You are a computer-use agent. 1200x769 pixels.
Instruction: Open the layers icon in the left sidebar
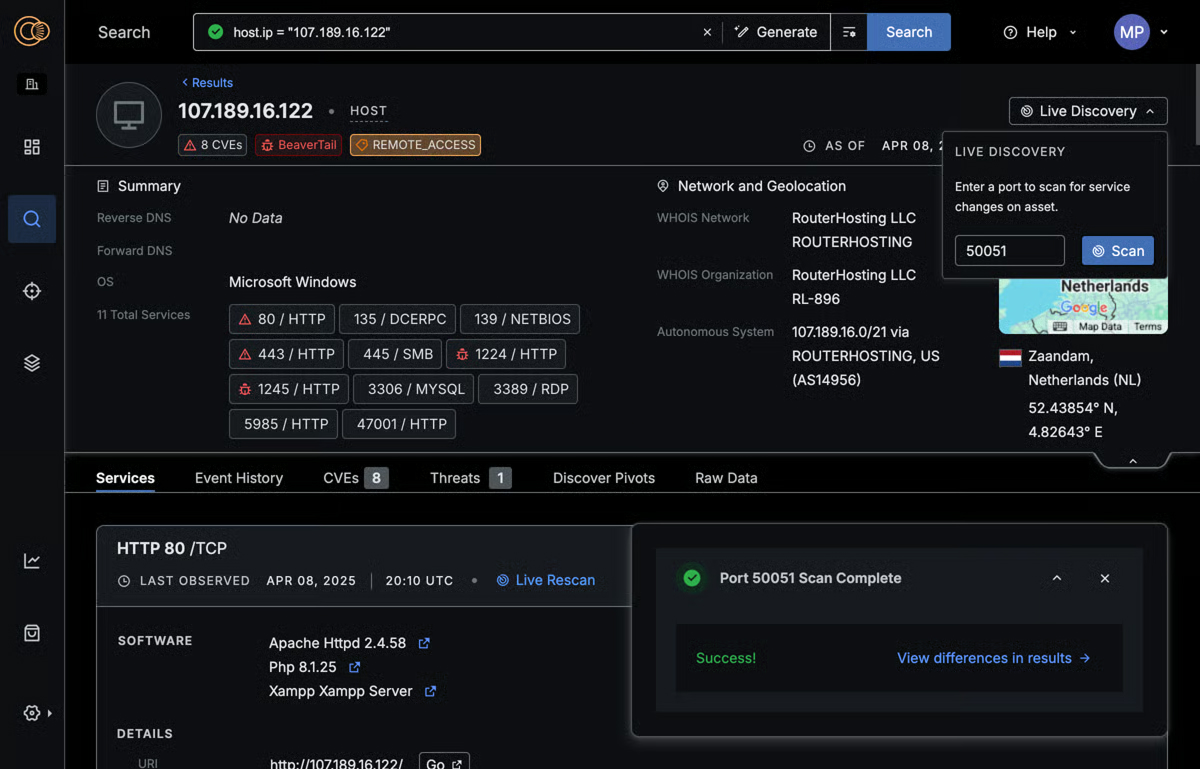pyautogui.click(x=31, y=362)
